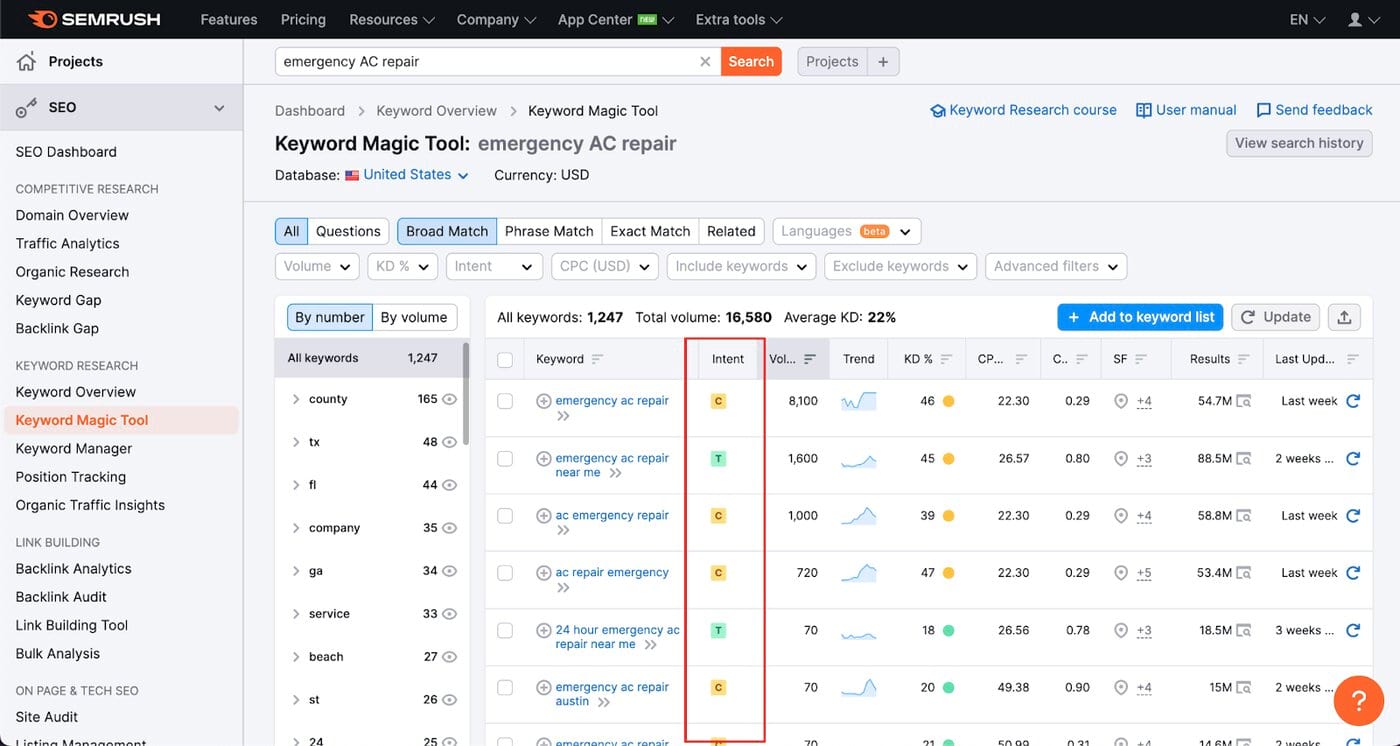Click the export upload icon
1400x746 pixels.
pyautogui.click(x=1344, y=317)
